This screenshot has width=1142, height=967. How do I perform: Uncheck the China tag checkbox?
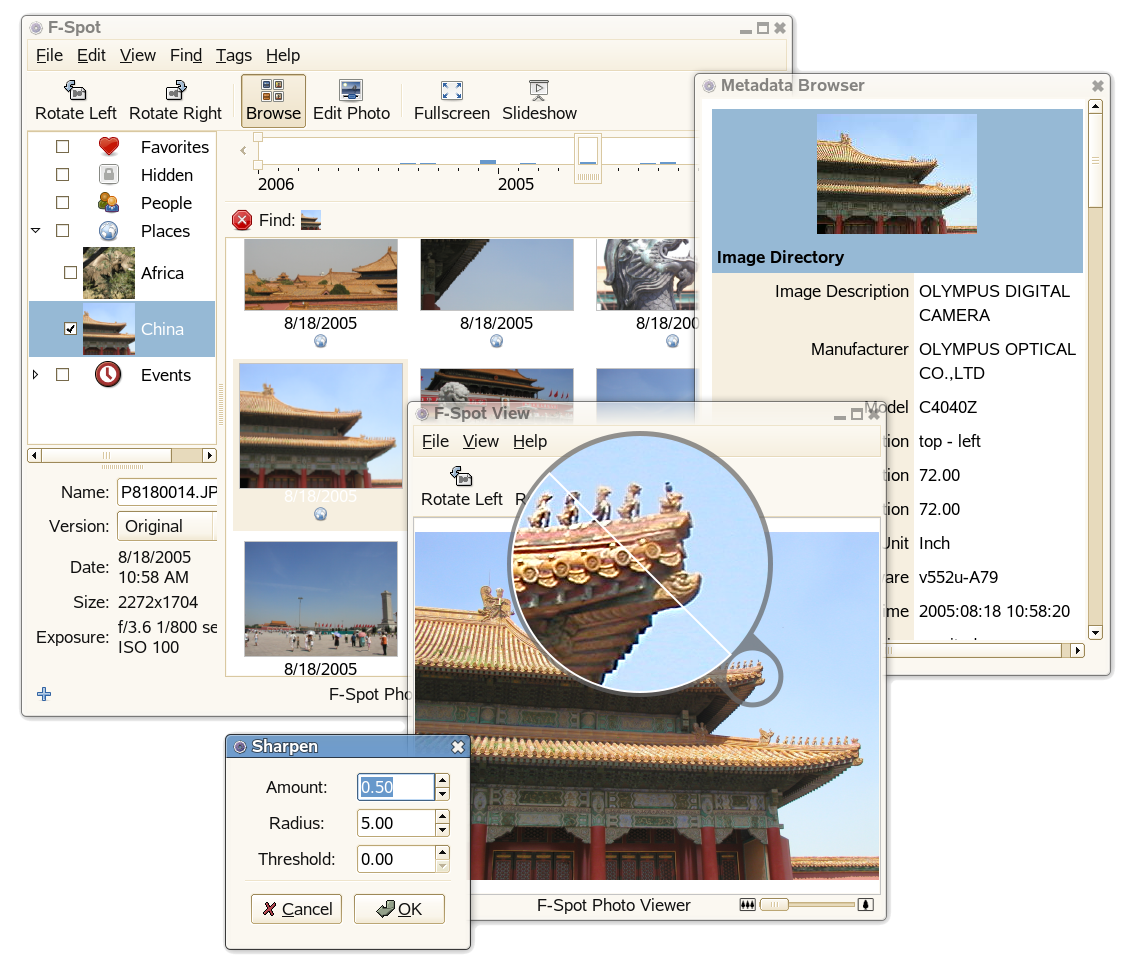[x=71, y=328]
